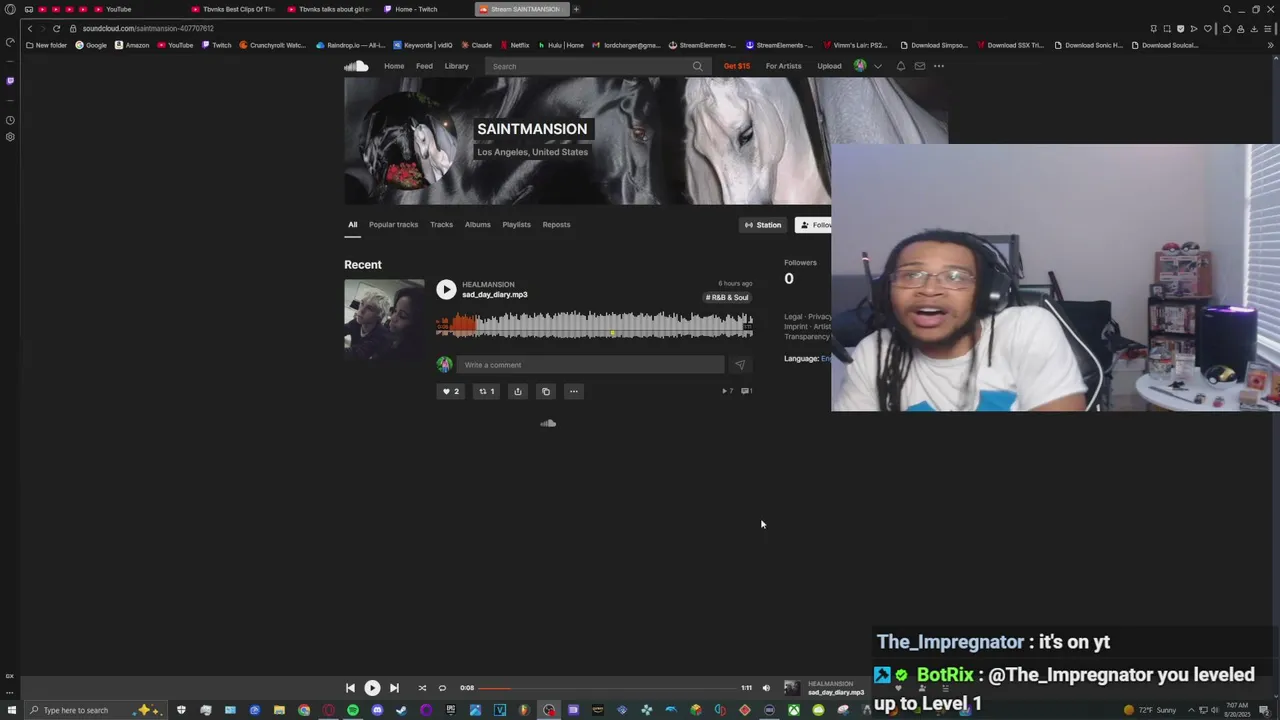The width and height of the screenshot is (1280, 720).
Task: Switch to the Home - Twitch tab
Action: click(x=416, y=9)
